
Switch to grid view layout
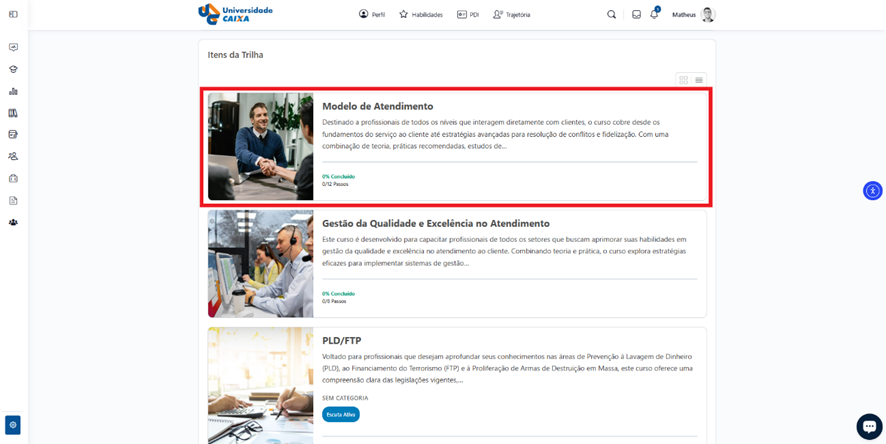pyautogui.click(x=683, y=80)
